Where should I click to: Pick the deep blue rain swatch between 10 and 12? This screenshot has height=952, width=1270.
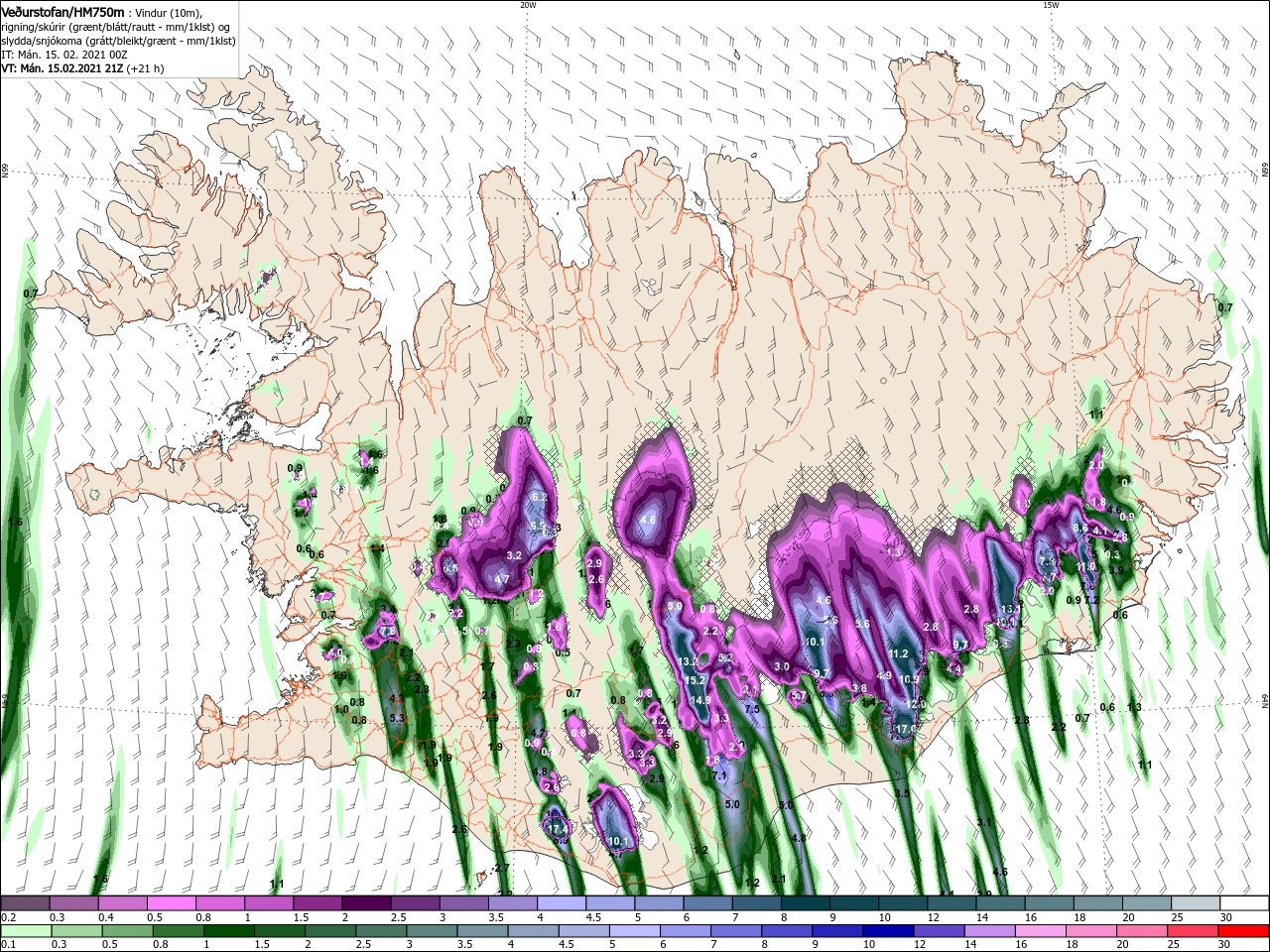tap(888, 931)
